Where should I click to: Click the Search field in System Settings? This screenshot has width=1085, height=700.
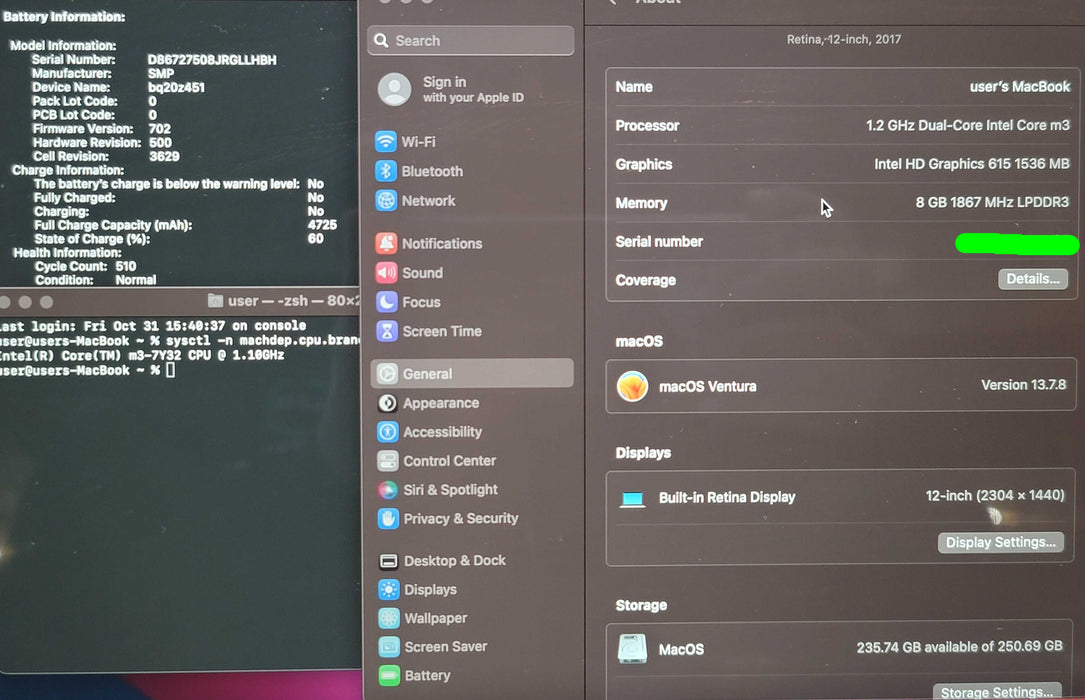(471, 41)
